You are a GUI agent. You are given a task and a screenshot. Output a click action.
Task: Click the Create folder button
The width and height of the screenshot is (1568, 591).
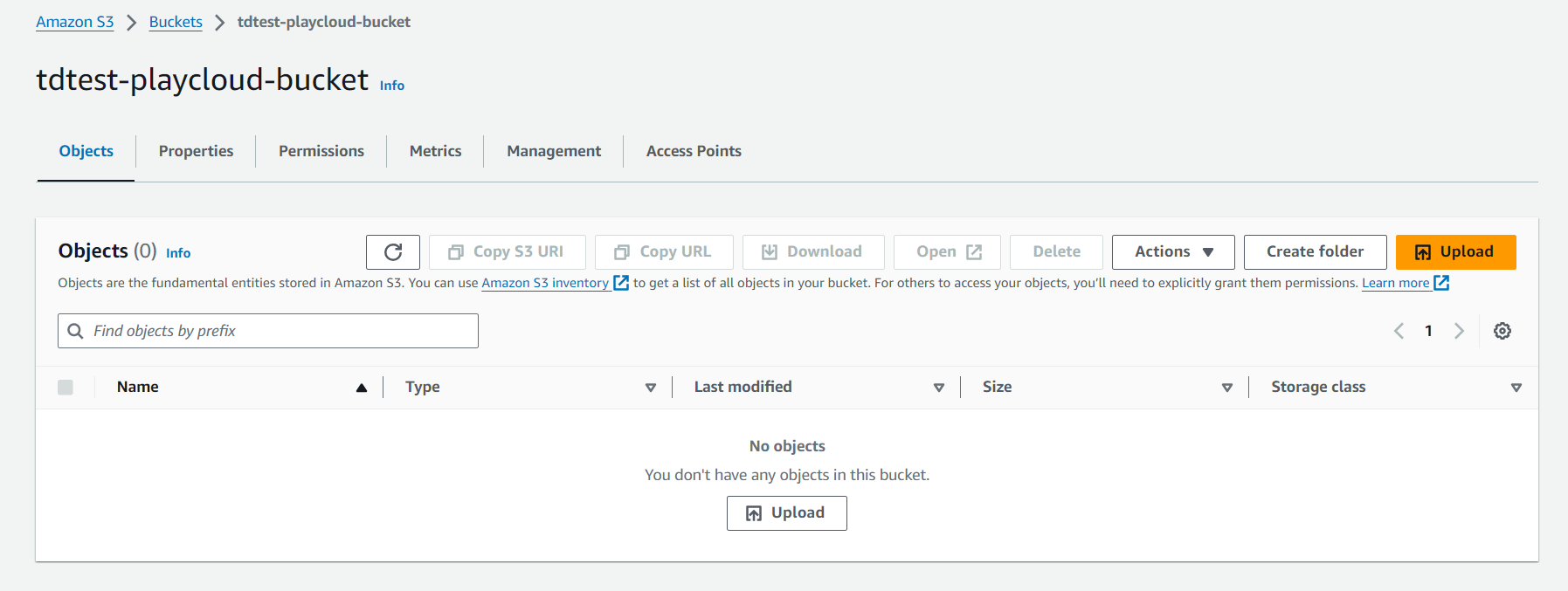click(x=1314, y=252)
